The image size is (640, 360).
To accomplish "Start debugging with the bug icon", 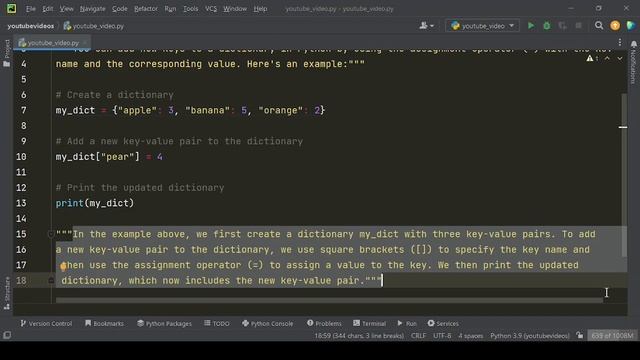I will click(x=547, y=26).
